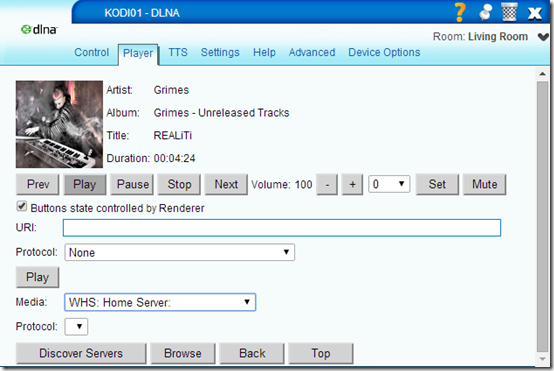The height and width of the screenshot is (371, 554).
Task: Increase volume with the plus button
Action: 352,184
